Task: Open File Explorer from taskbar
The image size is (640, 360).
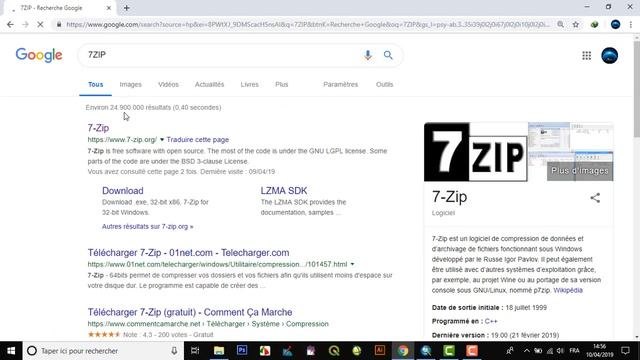Action: [x=219, y=351]
